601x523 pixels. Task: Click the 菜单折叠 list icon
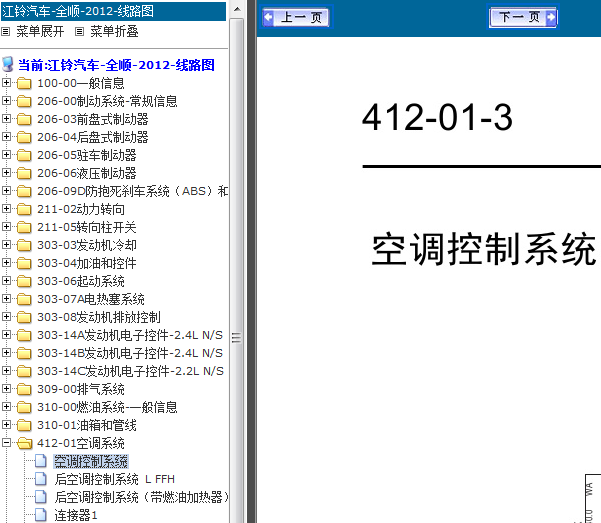pos(79,32)
